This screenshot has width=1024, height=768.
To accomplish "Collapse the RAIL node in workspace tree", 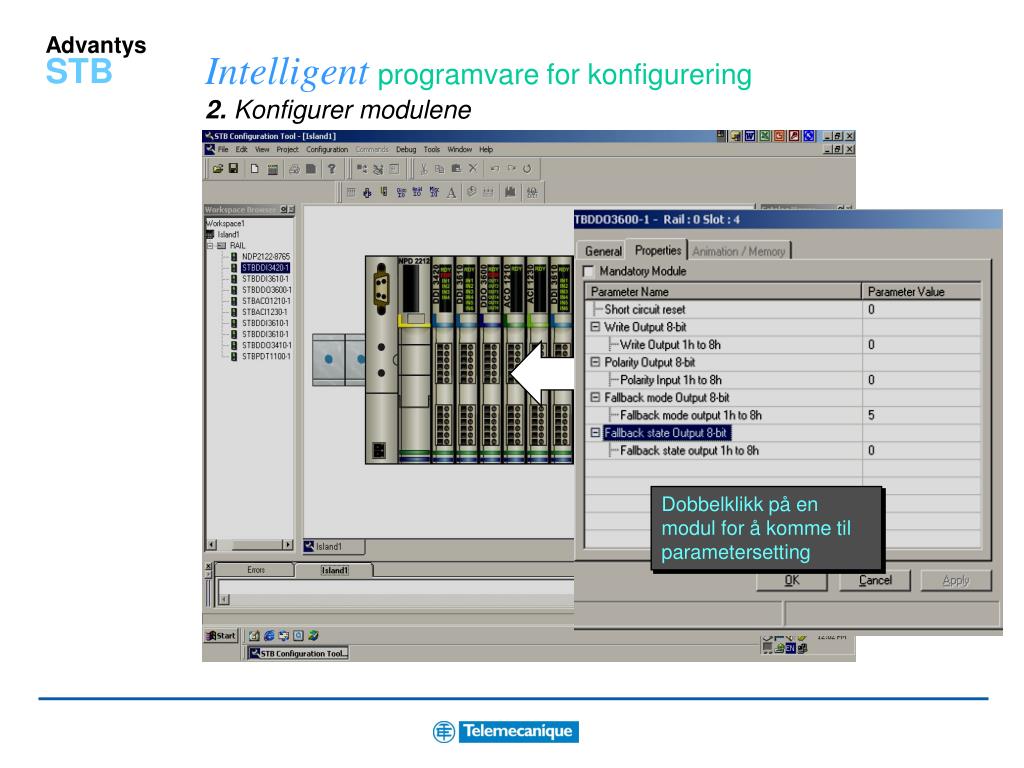I will (210, 246).
